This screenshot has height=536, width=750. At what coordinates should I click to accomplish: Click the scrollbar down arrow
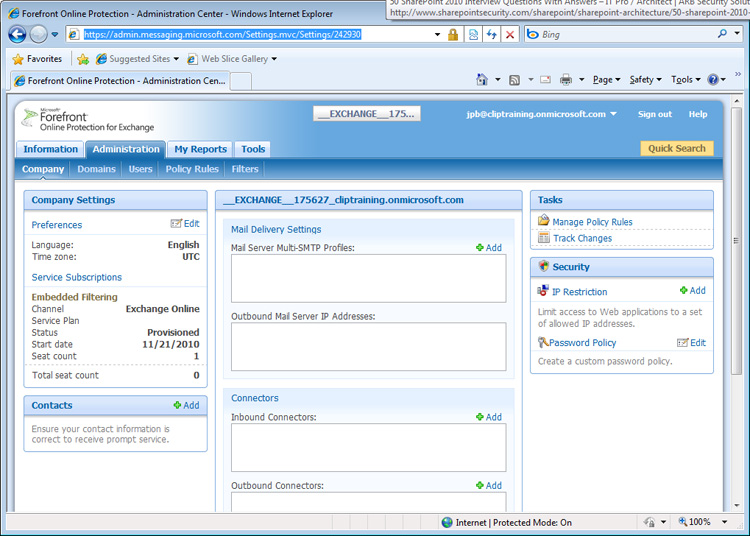click(x=737, y=505)
